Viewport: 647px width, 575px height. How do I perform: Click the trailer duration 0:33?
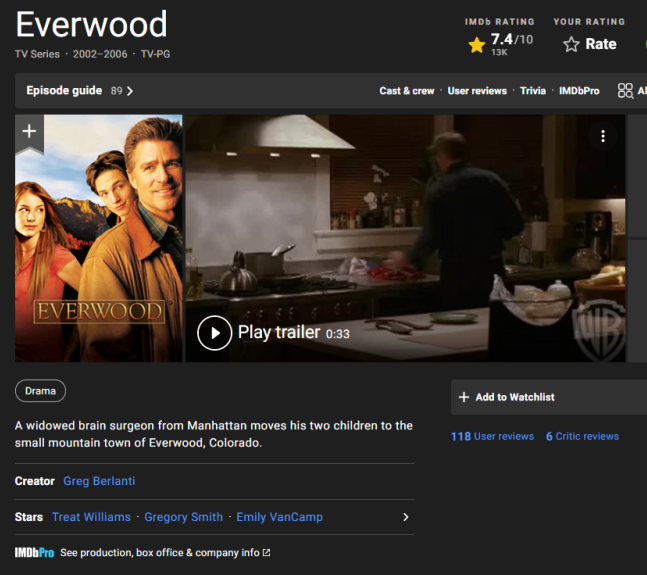[x=338, y=334]
